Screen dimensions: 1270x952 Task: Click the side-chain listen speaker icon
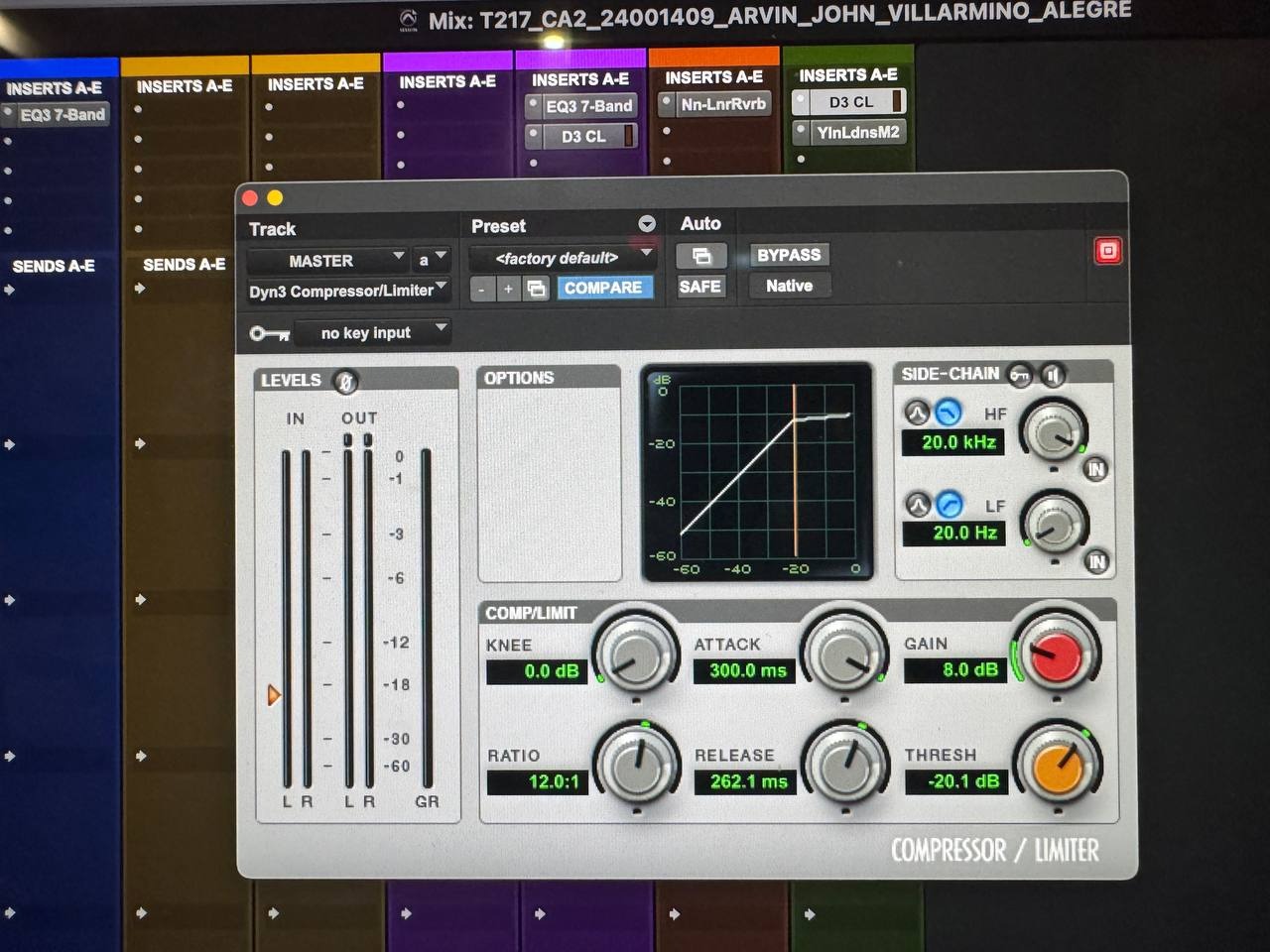[x=1053, y=375]
